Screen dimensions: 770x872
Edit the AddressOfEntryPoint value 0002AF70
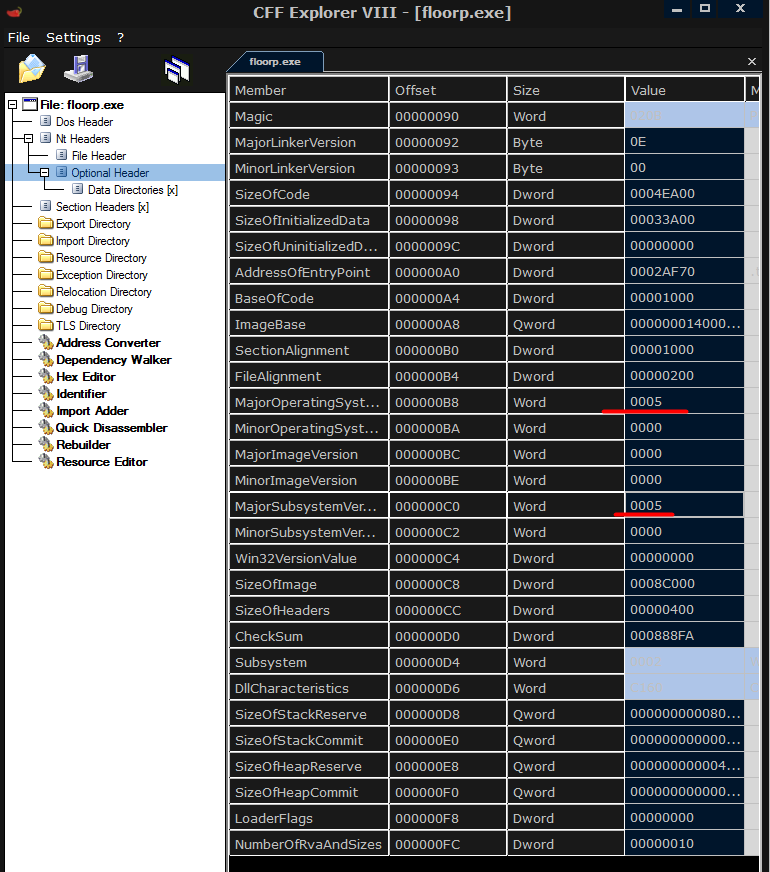(684, 272)
